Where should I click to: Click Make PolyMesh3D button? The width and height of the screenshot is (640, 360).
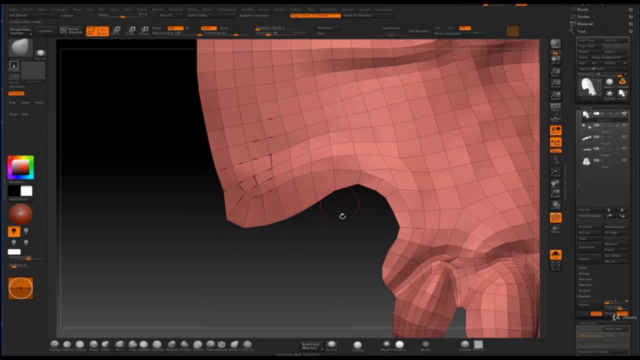tap(609, 58)
